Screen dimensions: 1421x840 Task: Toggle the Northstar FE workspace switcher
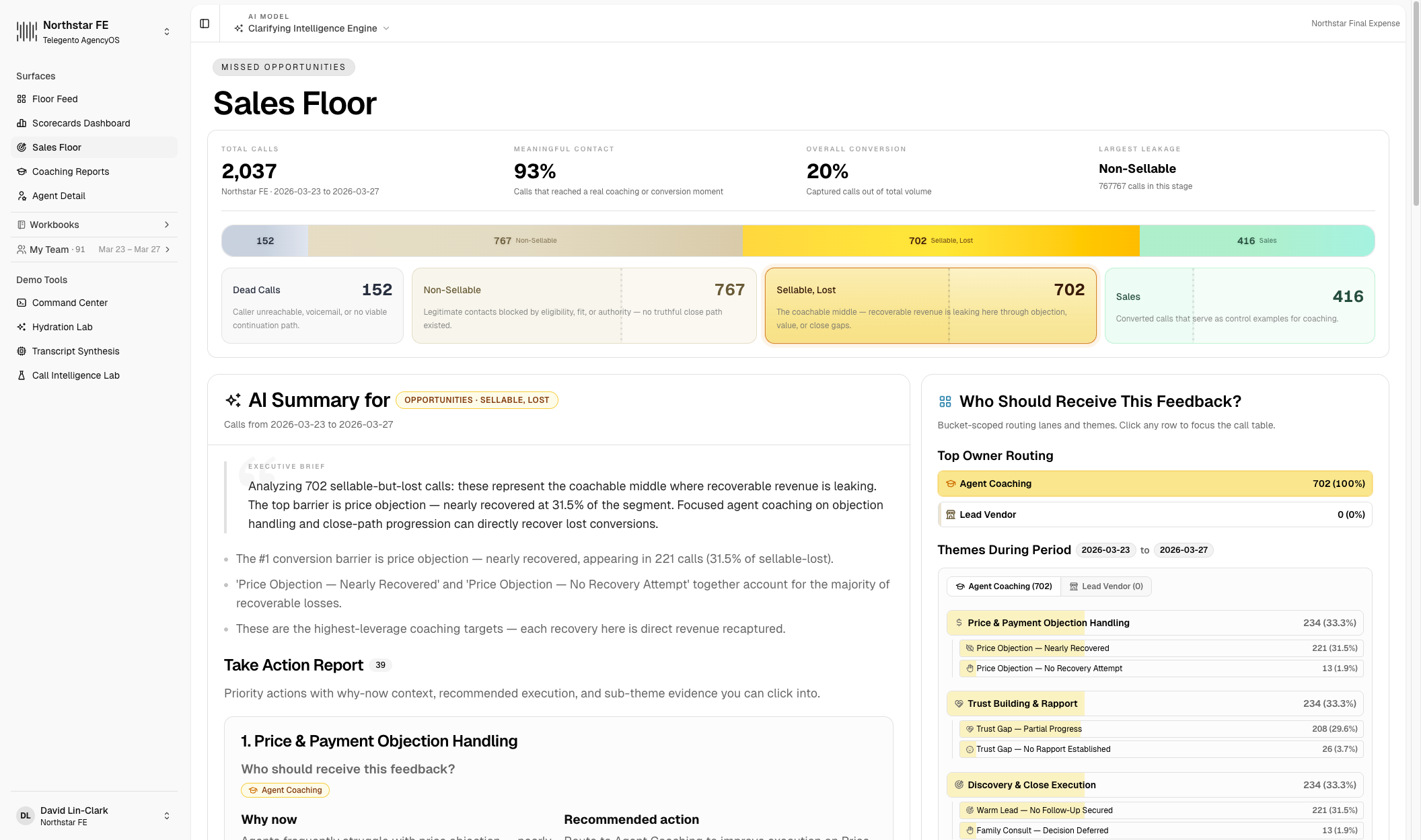click(x=166, y=31)
